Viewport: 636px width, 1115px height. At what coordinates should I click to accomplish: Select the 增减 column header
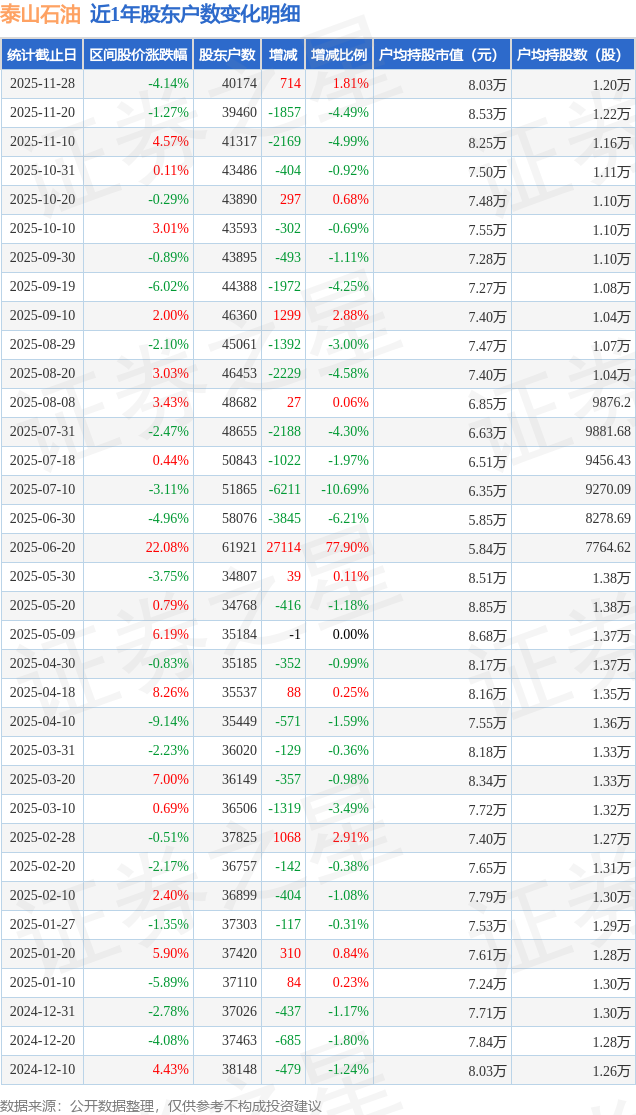tap(284, 55)
